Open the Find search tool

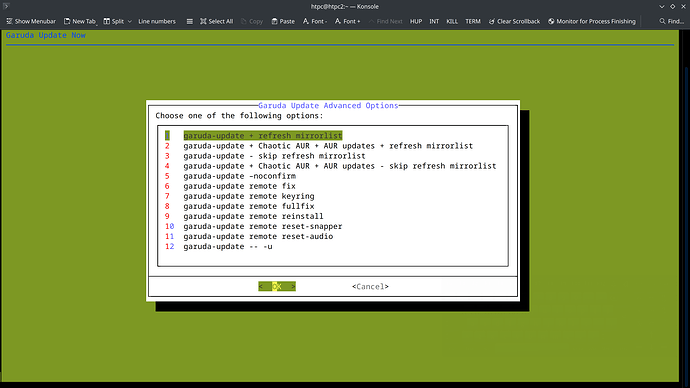coord(671,21)
